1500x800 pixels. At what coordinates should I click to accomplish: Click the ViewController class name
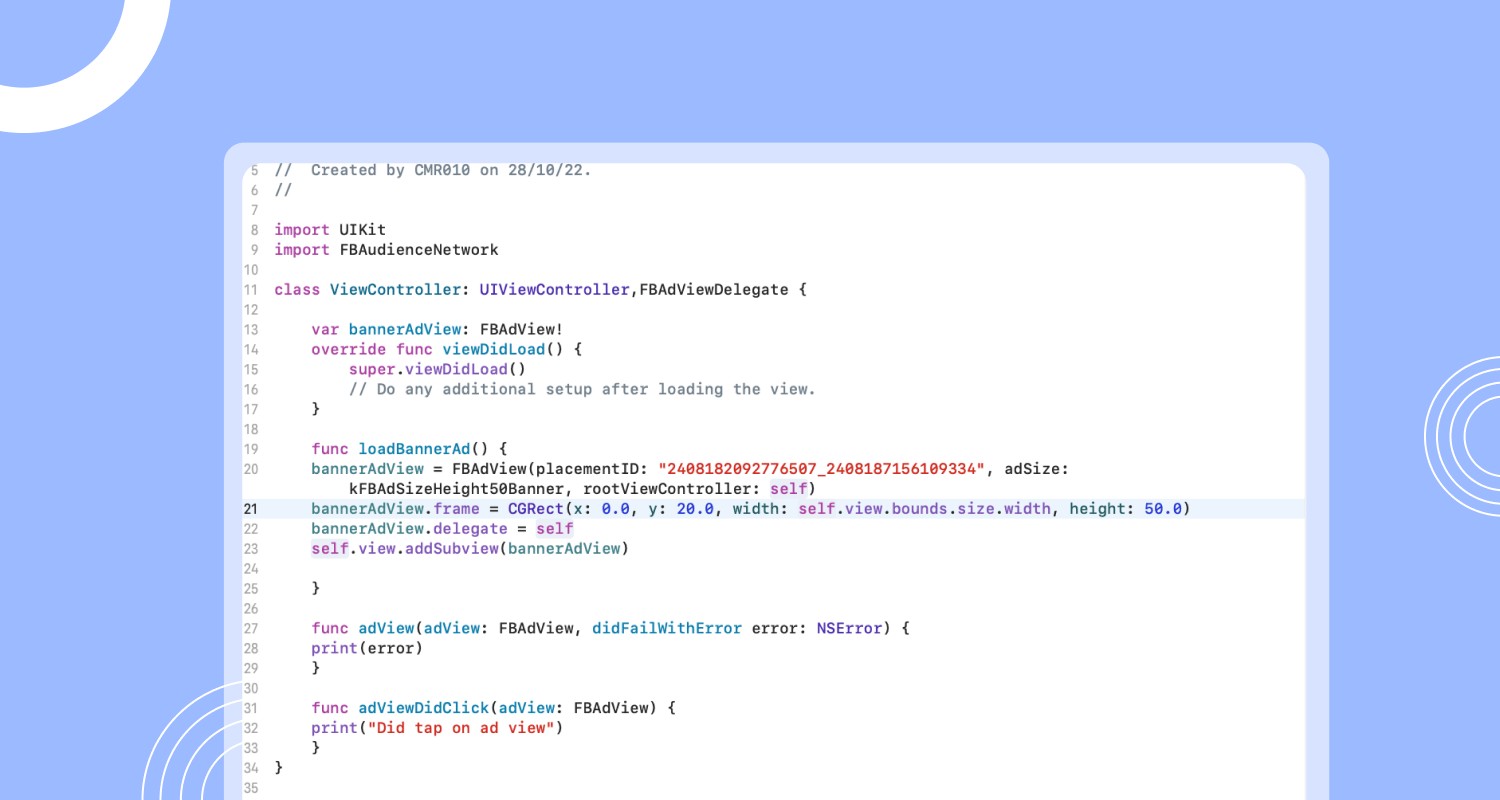point(395,289)
